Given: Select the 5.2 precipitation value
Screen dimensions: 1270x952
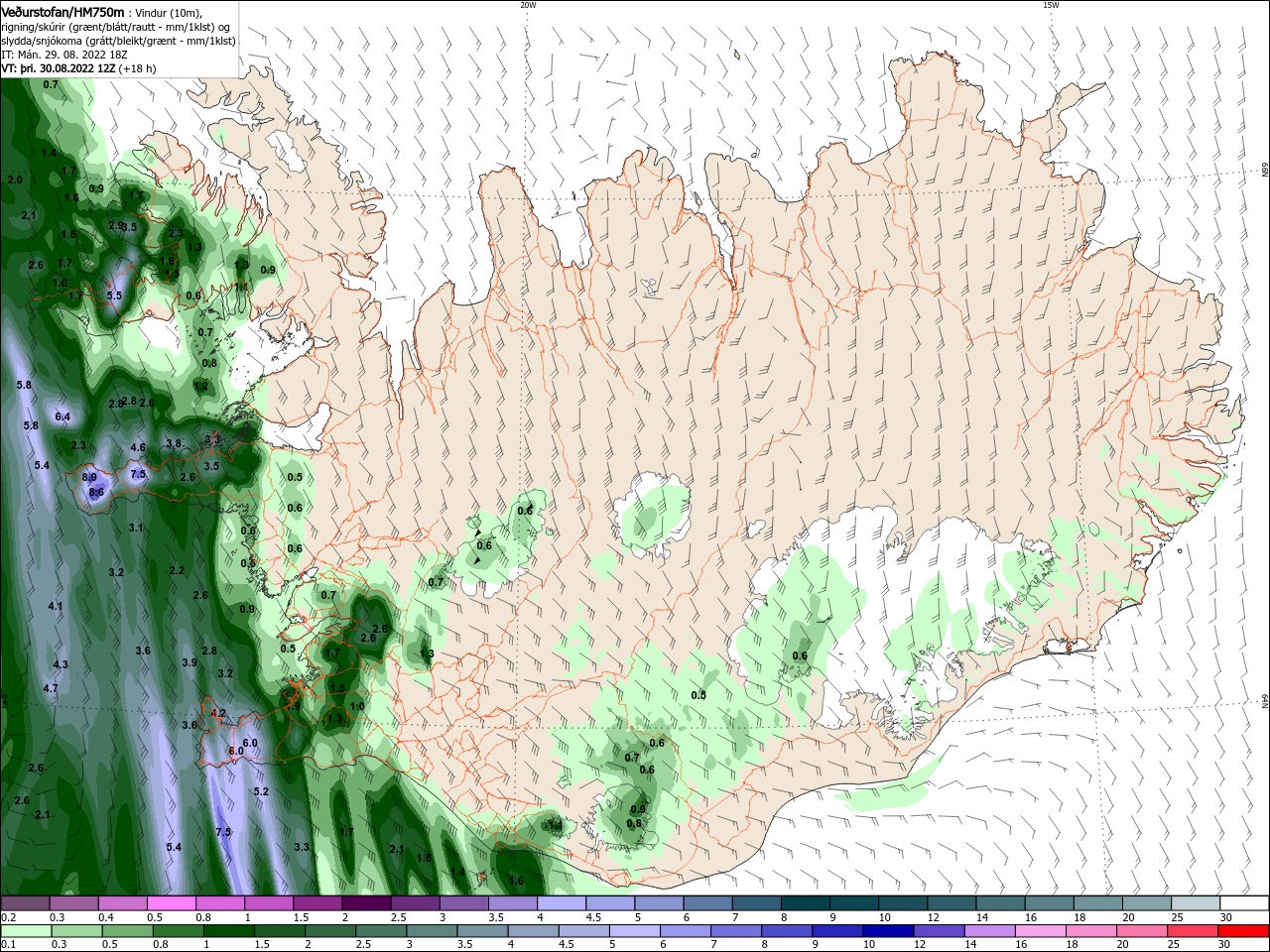Looking at the screenshot, I should (261, 791).
